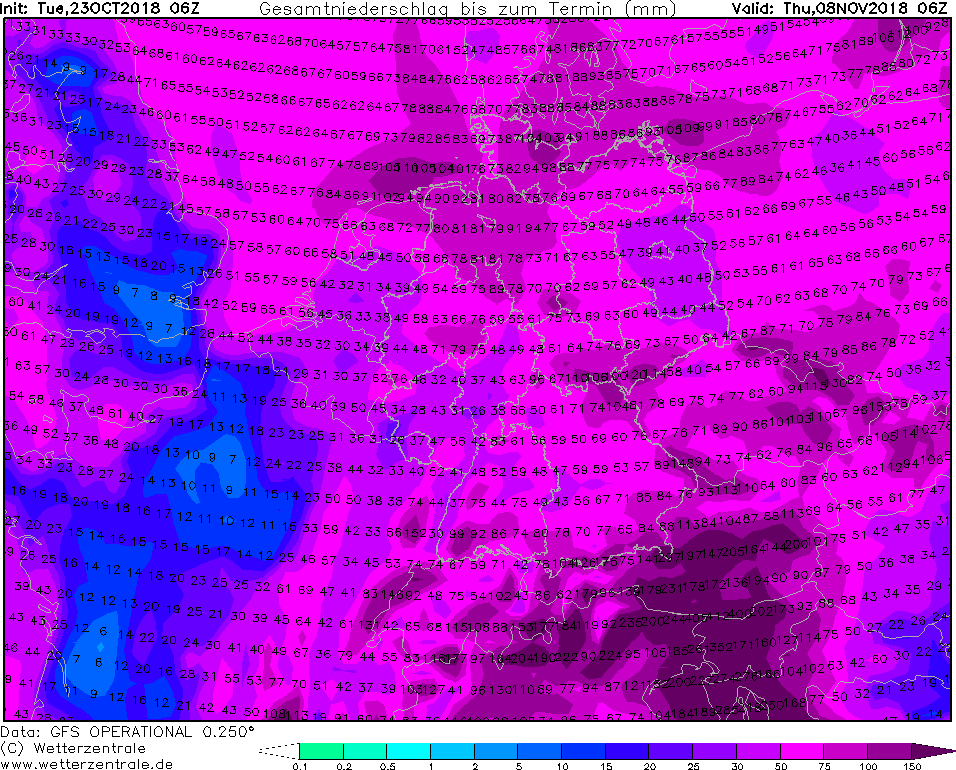956x770 pixels.
Task: Click the dotted white arrow below 0.1
Action: pos(279,750)
